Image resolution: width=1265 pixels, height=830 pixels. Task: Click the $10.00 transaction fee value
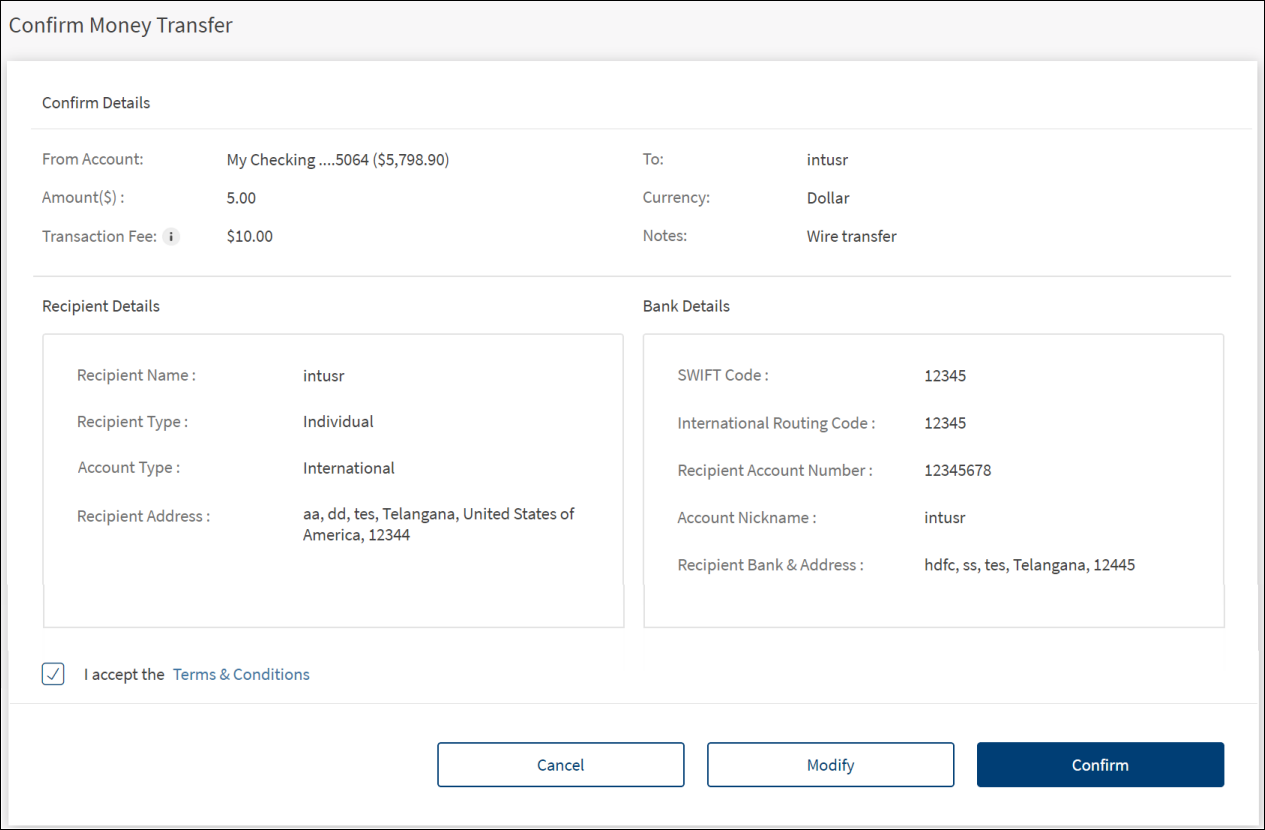(x=249, y=237)
